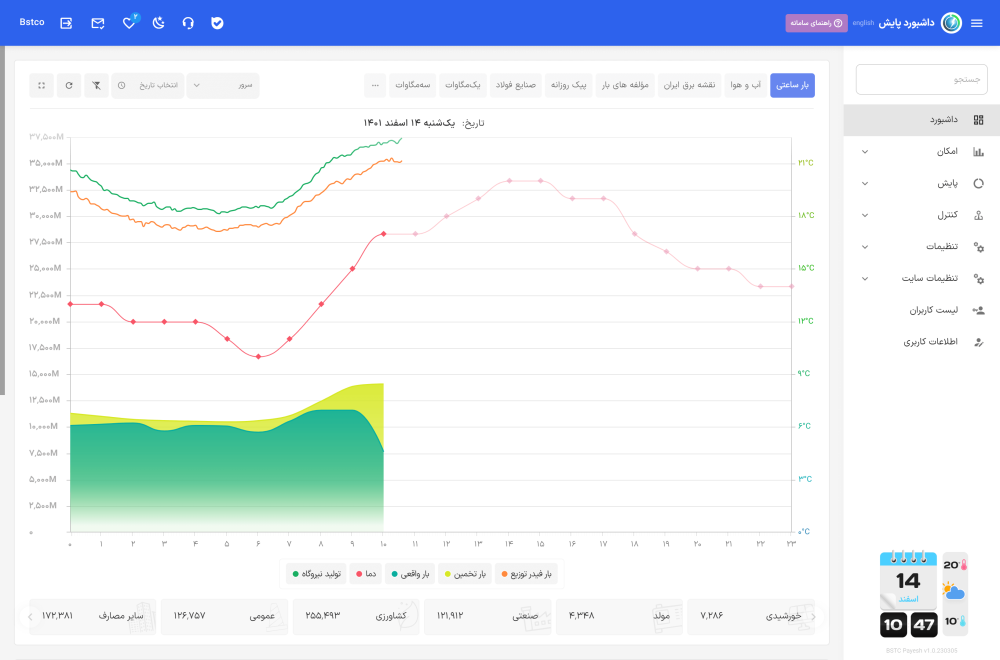Select the صنایع فولاد tab
This screenshot has height=660, width=1000.
click(x=516, y=85)
